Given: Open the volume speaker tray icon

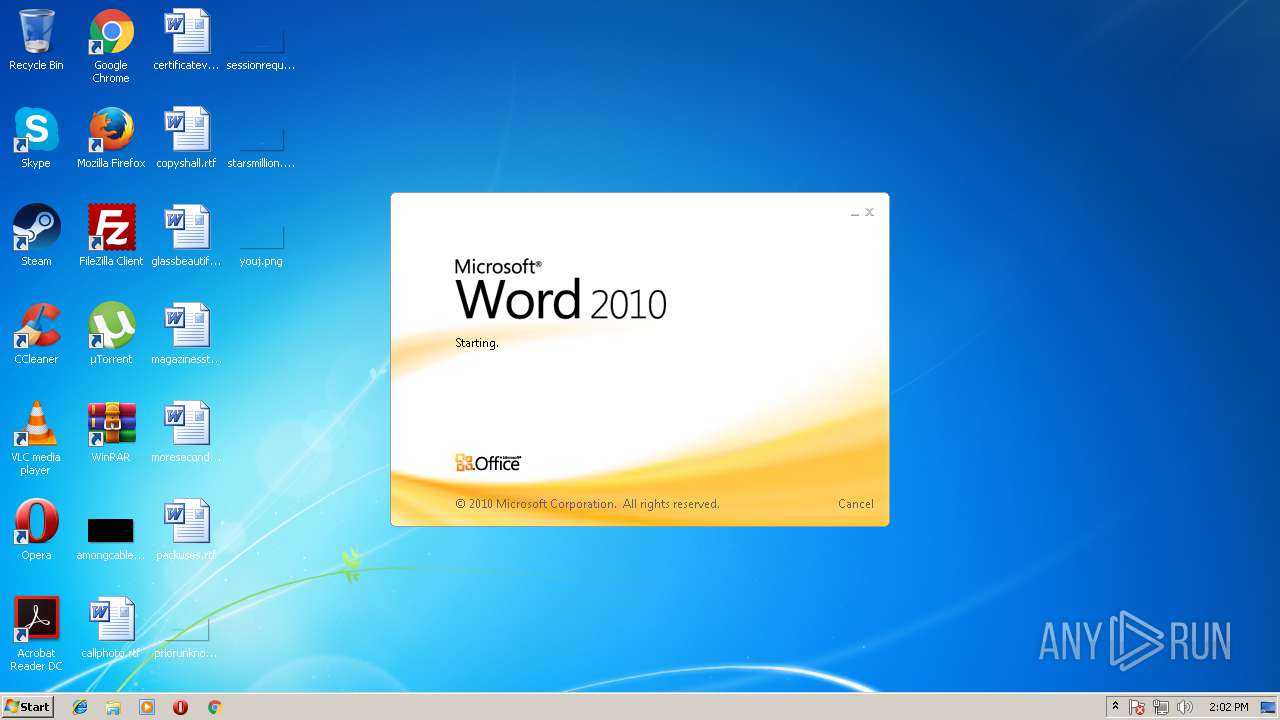Looking at the screenshot, I should (1185, 707).
